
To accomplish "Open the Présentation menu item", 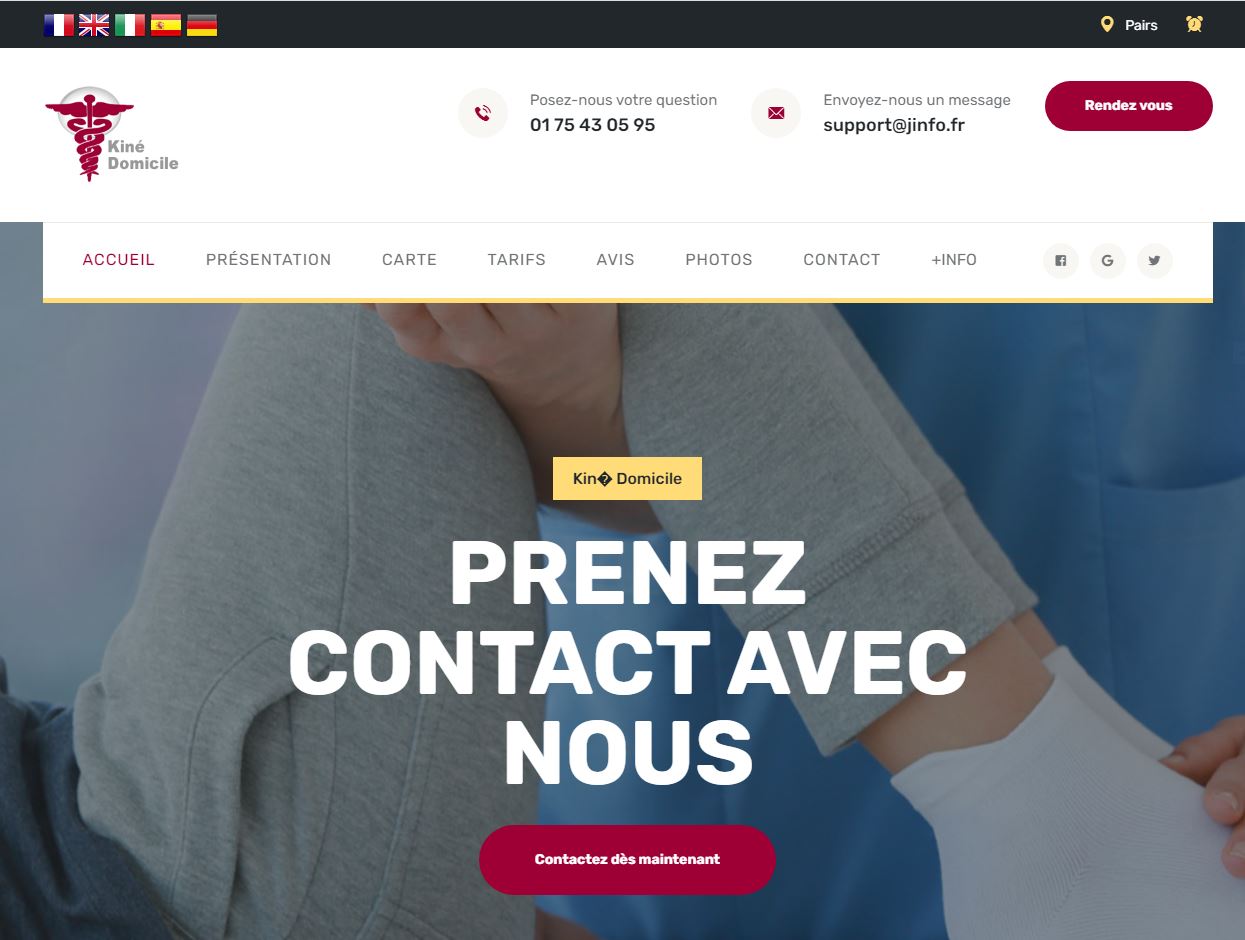I will (x=268, y=260).
